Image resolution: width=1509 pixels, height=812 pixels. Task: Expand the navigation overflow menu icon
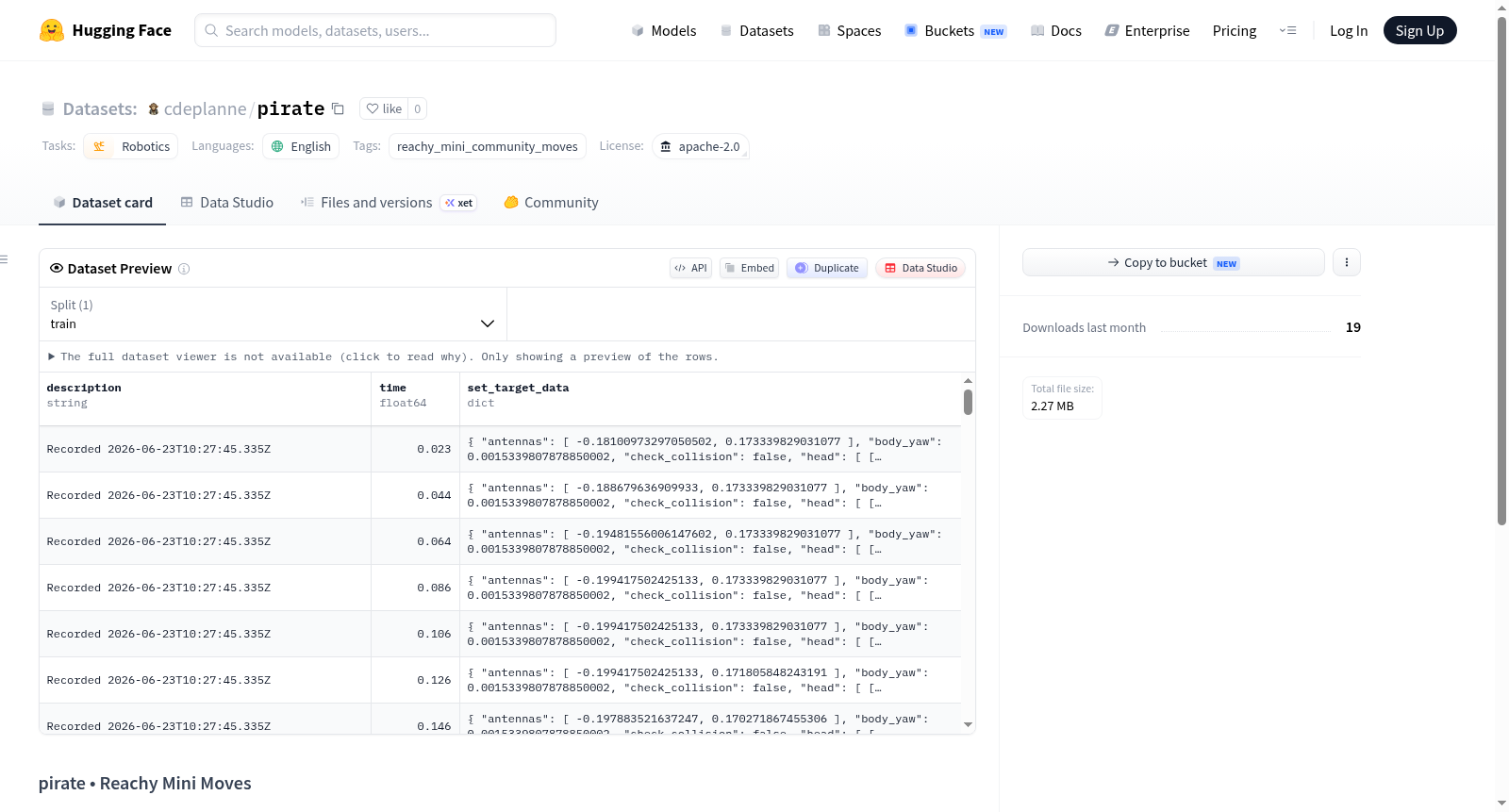(x=1287, y=30)
